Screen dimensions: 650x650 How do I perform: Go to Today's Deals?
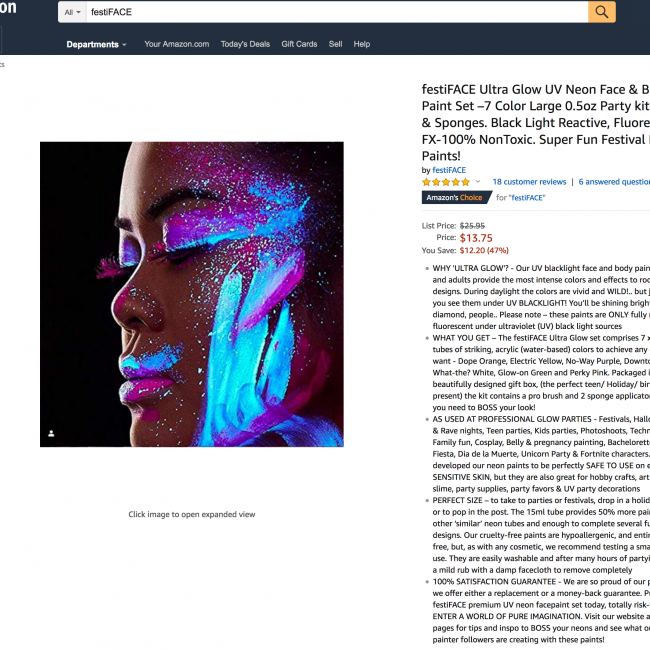click(x=245, y=44)
